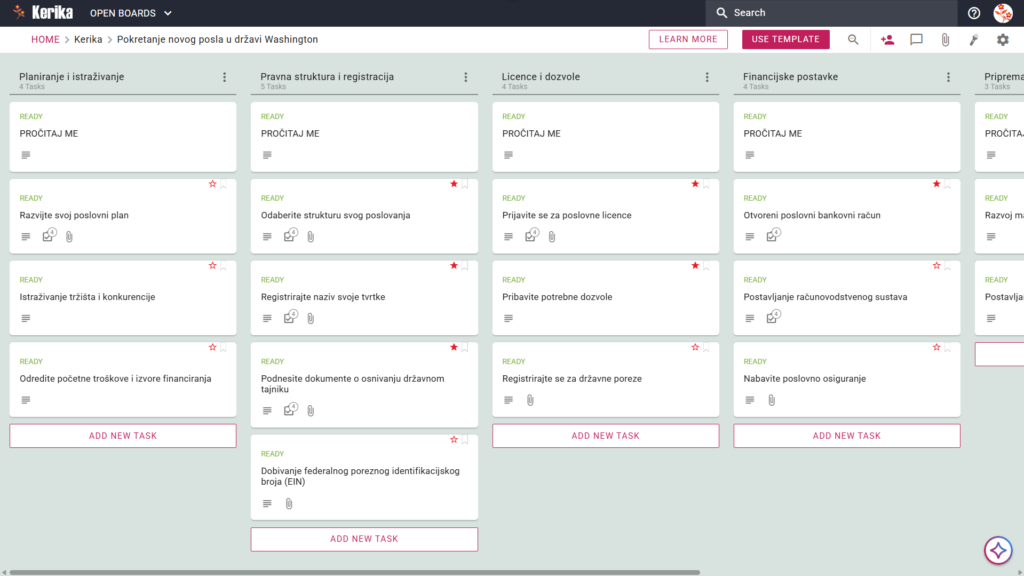Toggle star on Registrirajte se za državne poreze

click(x=695, y=347)
